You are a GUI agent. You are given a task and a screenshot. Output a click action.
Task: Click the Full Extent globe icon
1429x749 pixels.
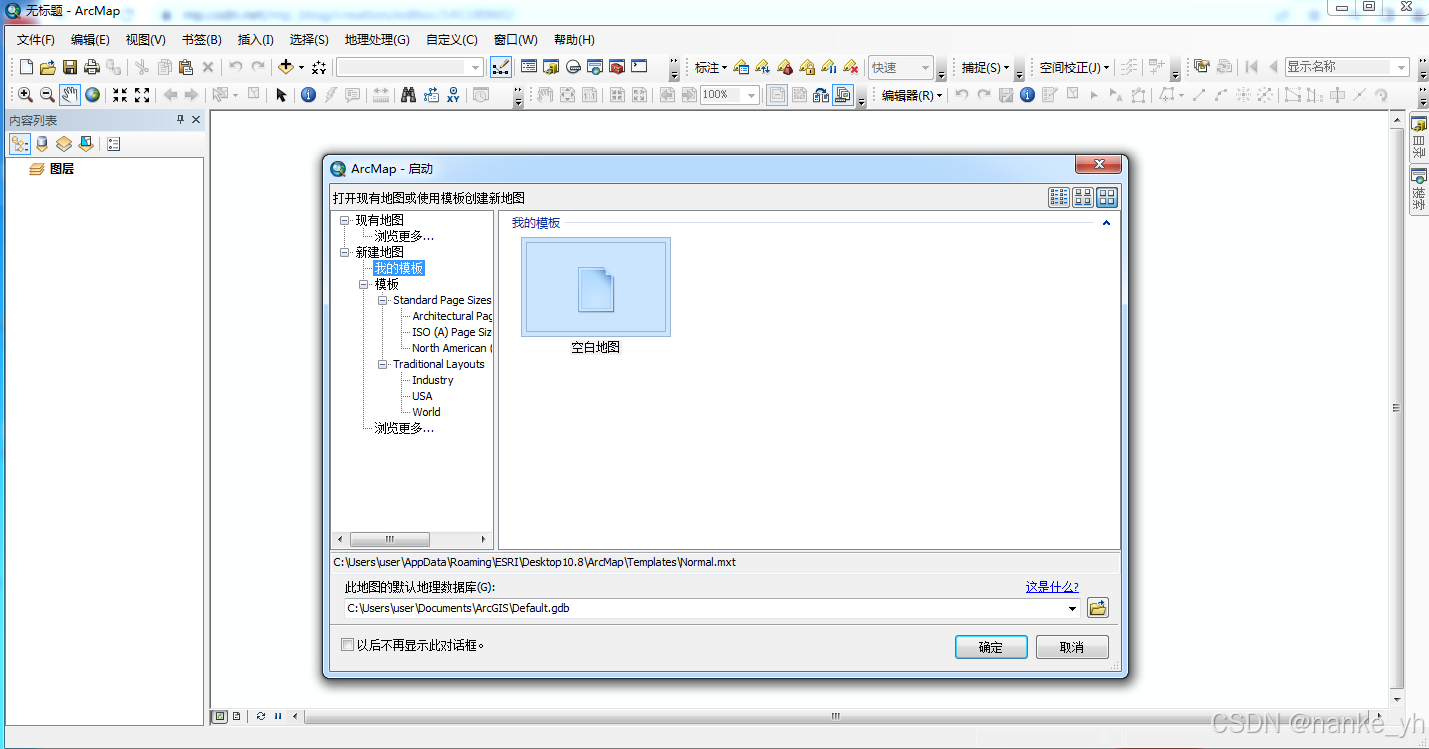[92, 95]
